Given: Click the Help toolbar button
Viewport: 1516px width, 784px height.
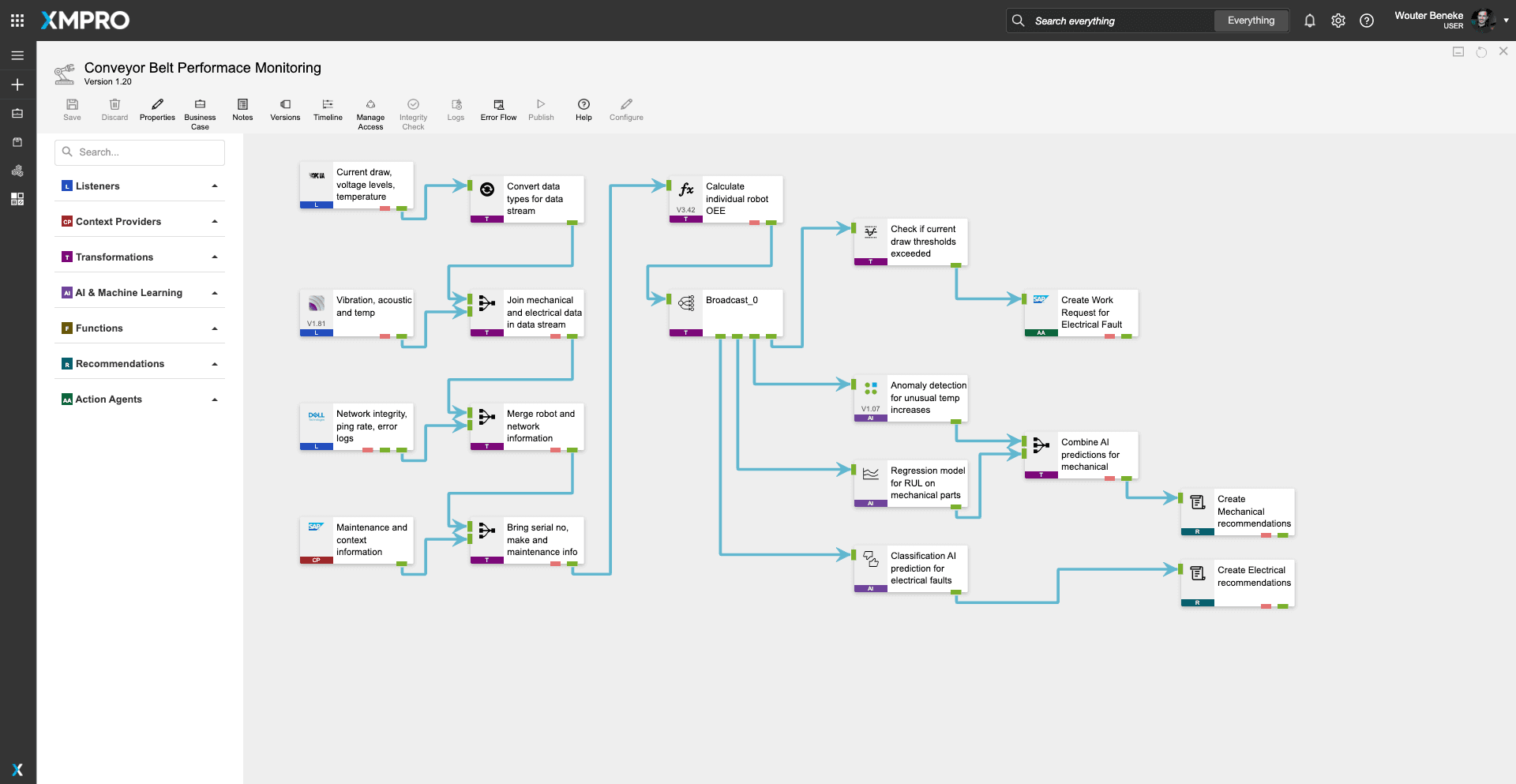Looking at the screenshot, I should 584,105.
